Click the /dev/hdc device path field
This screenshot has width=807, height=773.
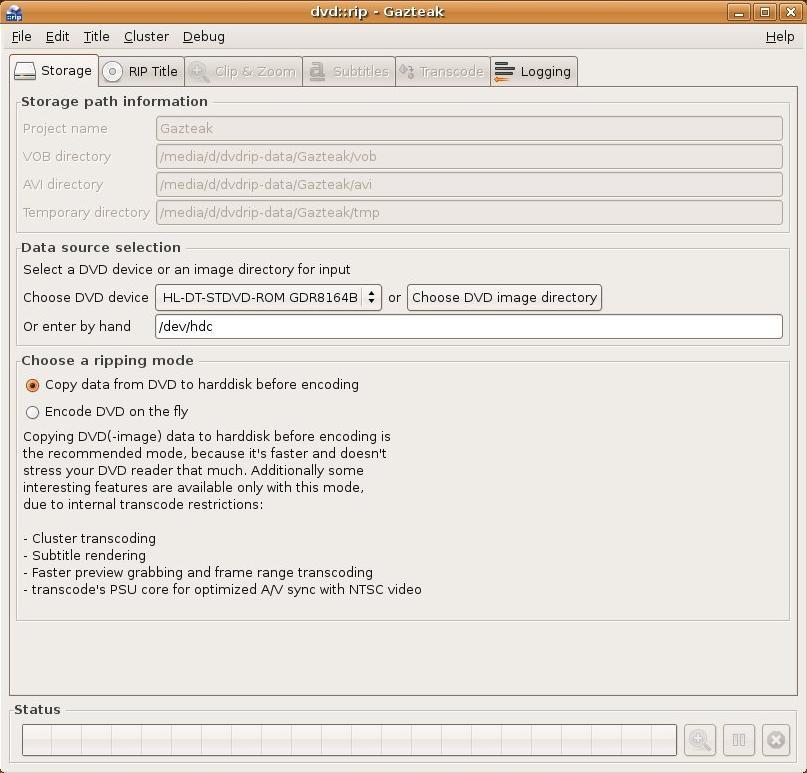[x=468, y=326]
